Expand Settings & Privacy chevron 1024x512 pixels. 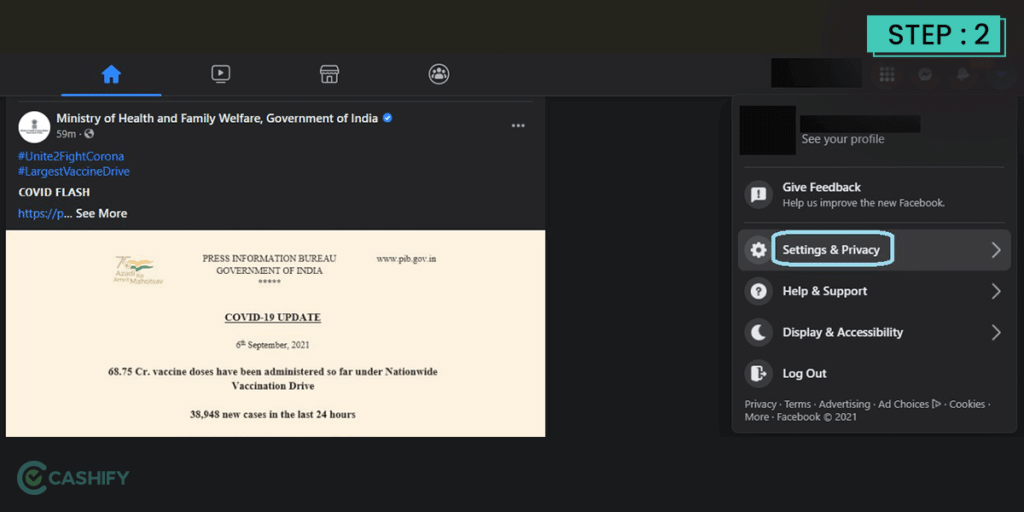[x=996, y=250]
